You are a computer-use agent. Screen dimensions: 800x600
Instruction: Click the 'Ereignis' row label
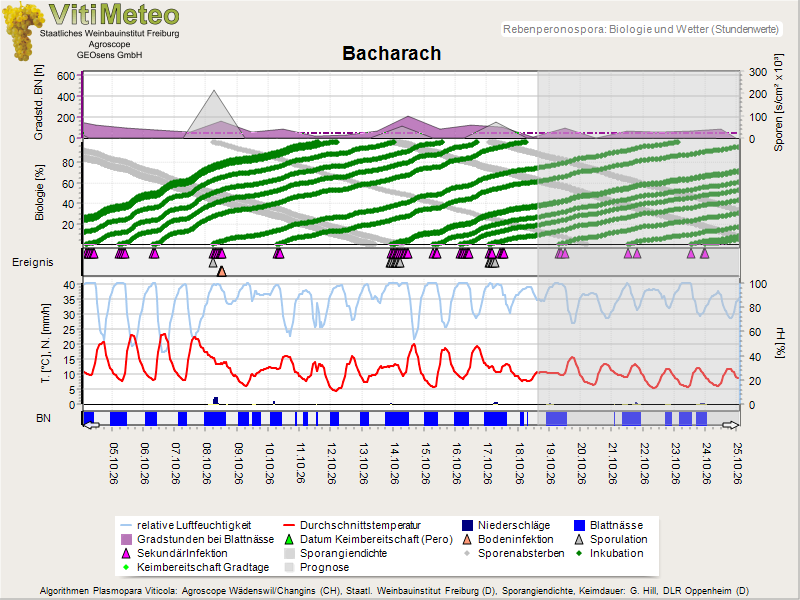coord(33,262)
